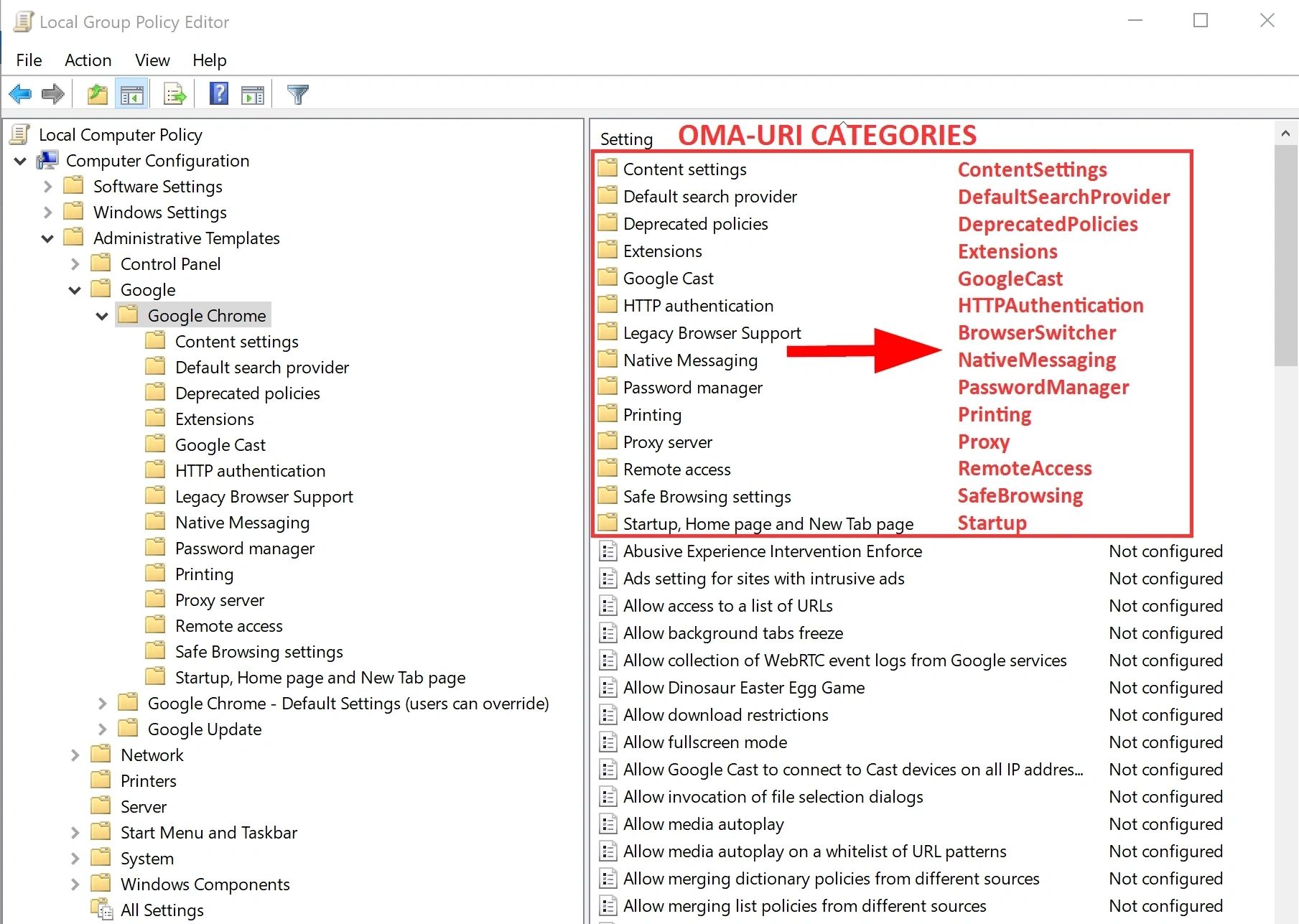Image resolution: width=1299 pixels, height=924 pixels.
Task: Collapse the Administrative Templates node
Action: [47, 238]
